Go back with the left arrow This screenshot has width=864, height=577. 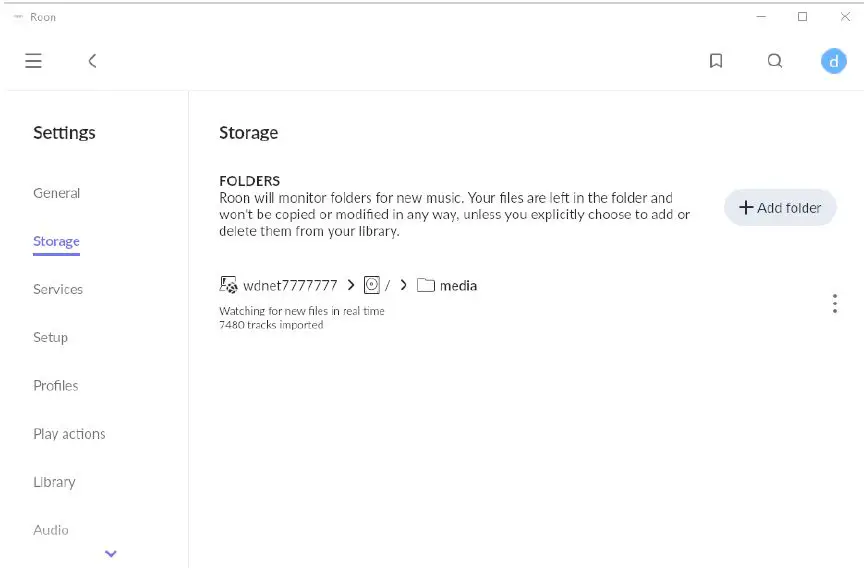pos(92,61)
